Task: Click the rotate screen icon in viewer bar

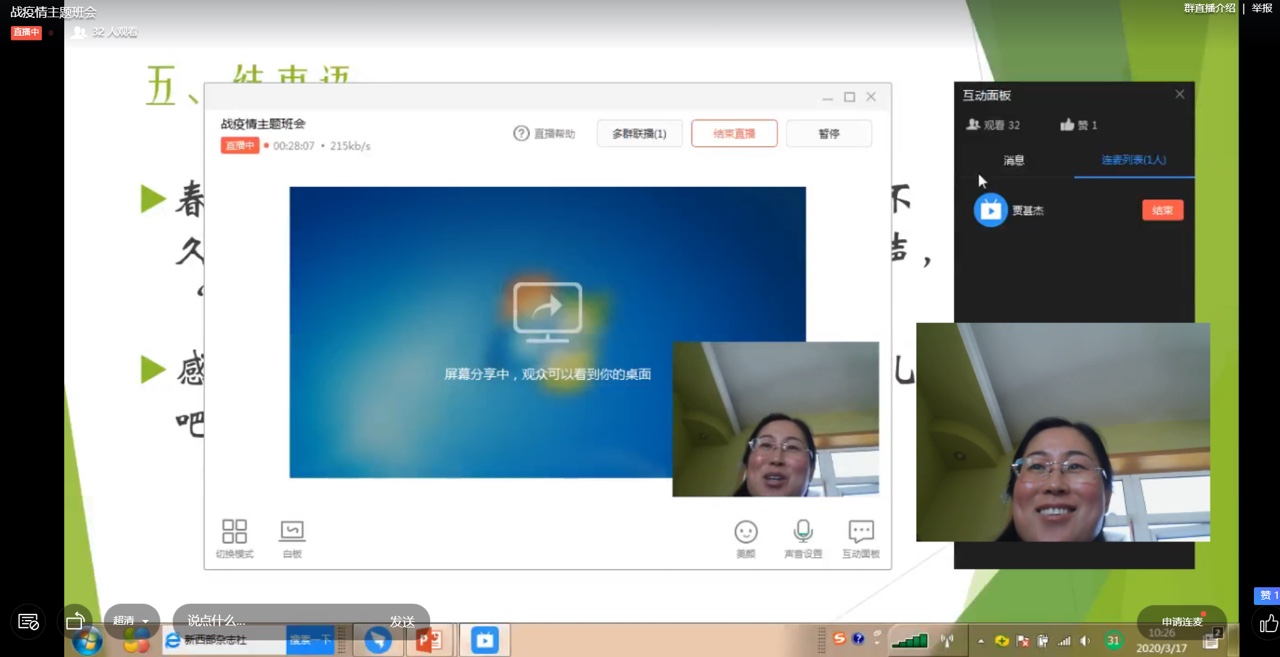Action: [75, 621]
